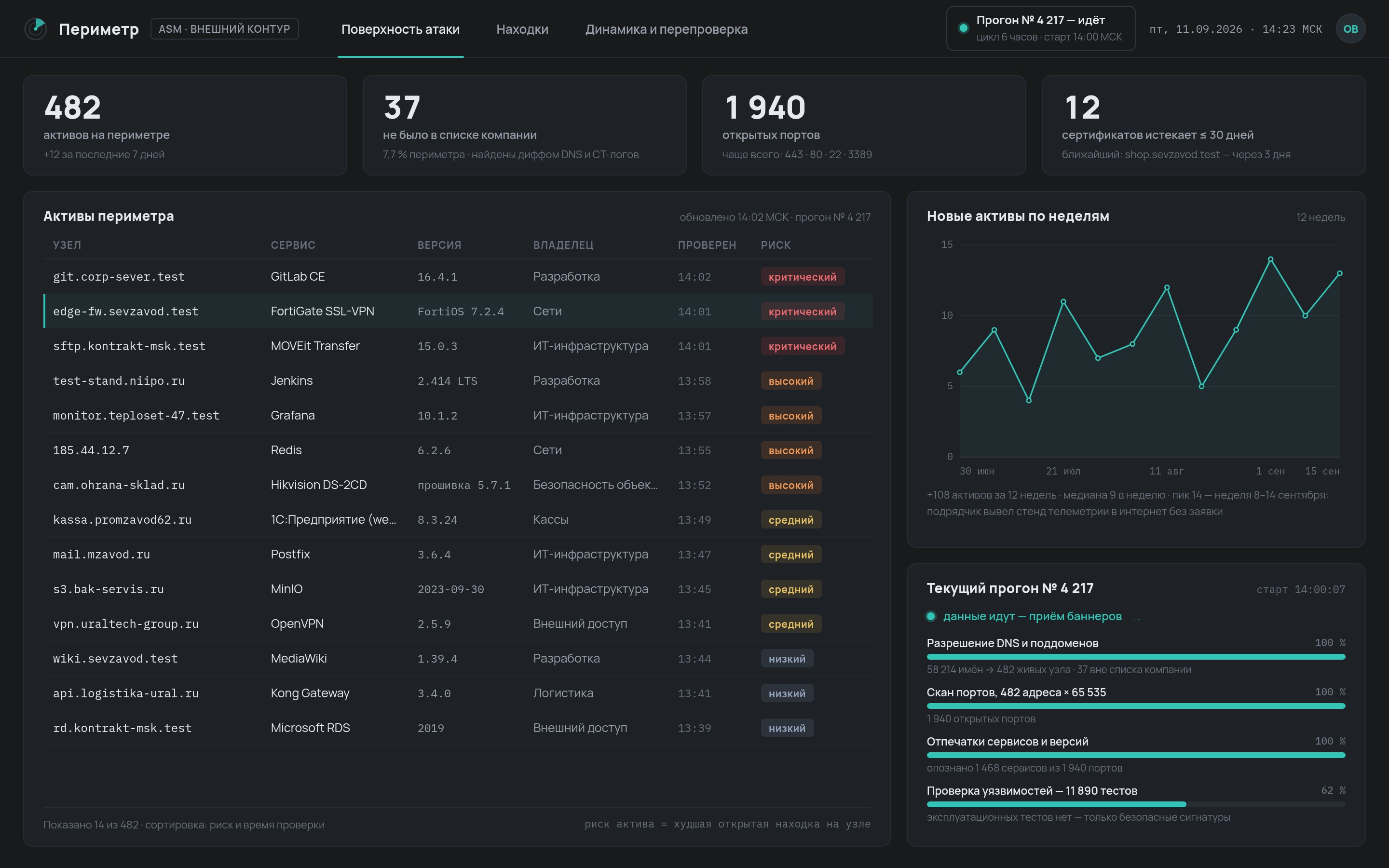Image resolution: width=1389 pixels, height=868 pixels.
Task: Click the green dot beside данные идут
Action: coord(931,617)
